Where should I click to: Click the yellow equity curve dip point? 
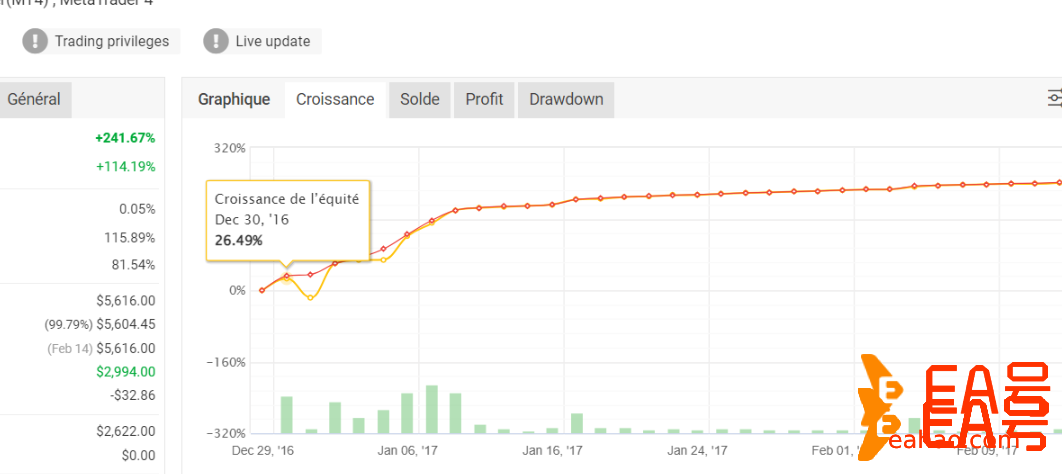(x=311, y=298)
